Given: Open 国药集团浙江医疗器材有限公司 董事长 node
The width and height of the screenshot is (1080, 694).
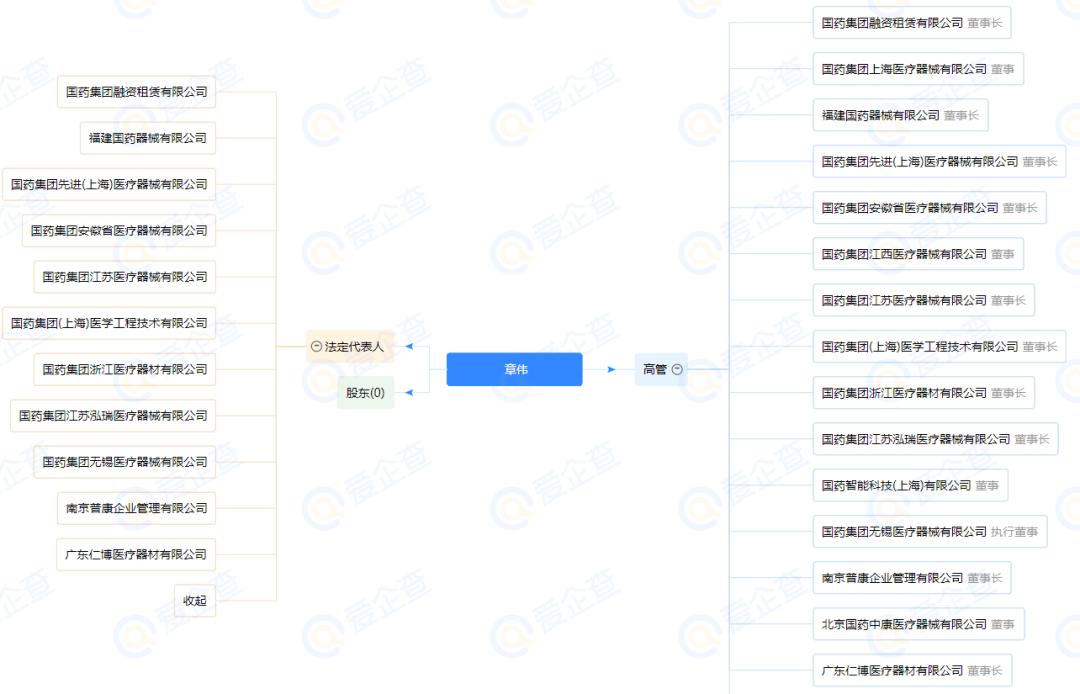Looking at the screenshot, I should (x=924, y=392).
